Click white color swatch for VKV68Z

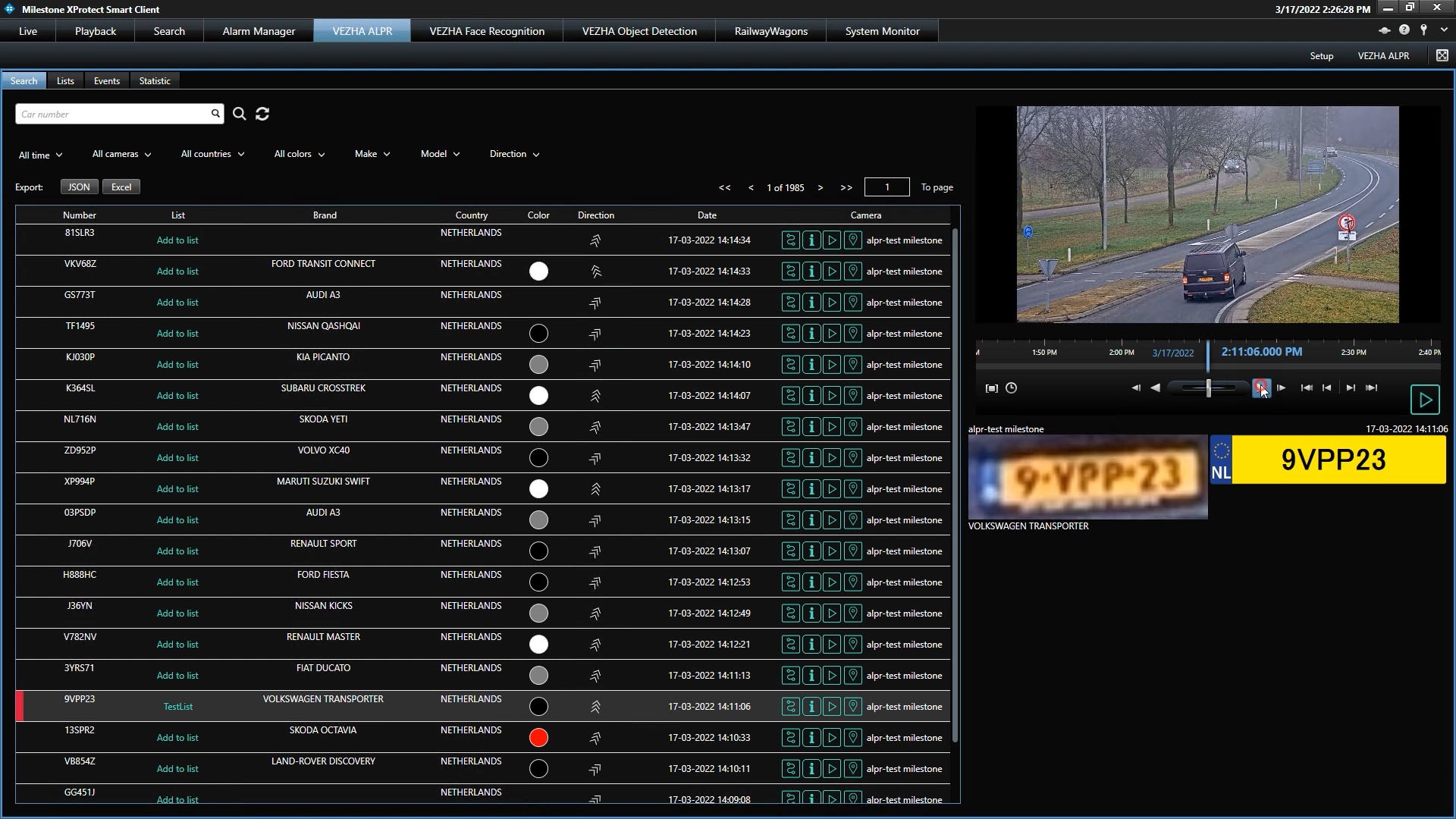coord(538,271)
